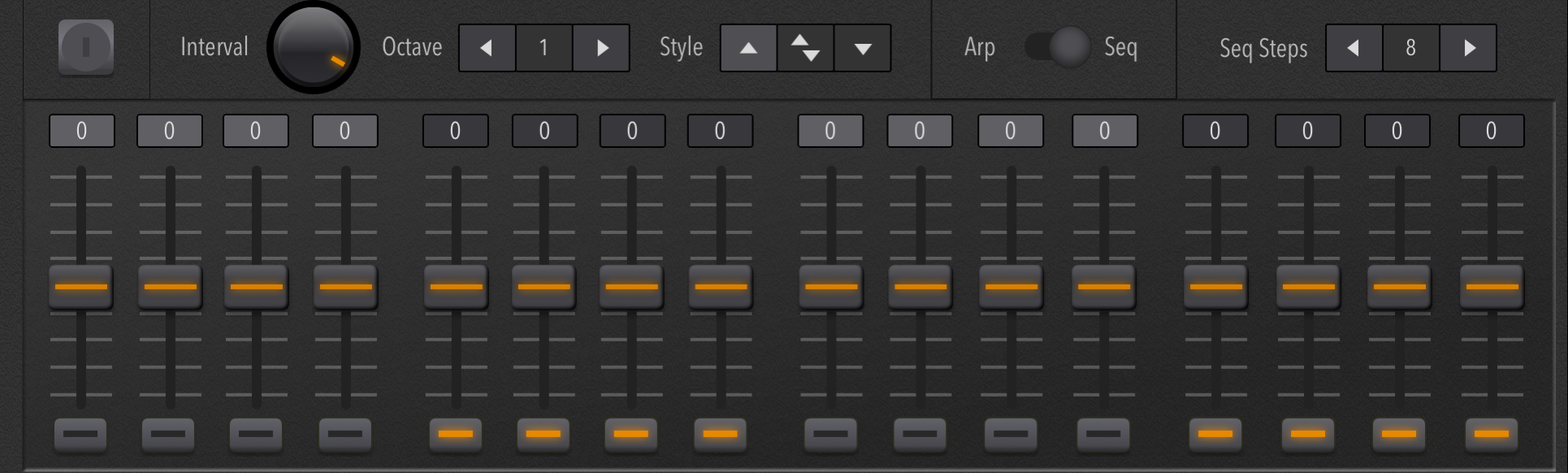Click the step 8 slider handle

[721, 286]
